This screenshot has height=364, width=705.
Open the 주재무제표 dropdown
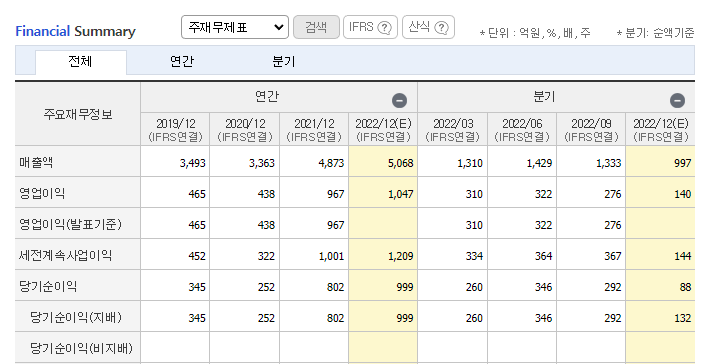(235, 27)
